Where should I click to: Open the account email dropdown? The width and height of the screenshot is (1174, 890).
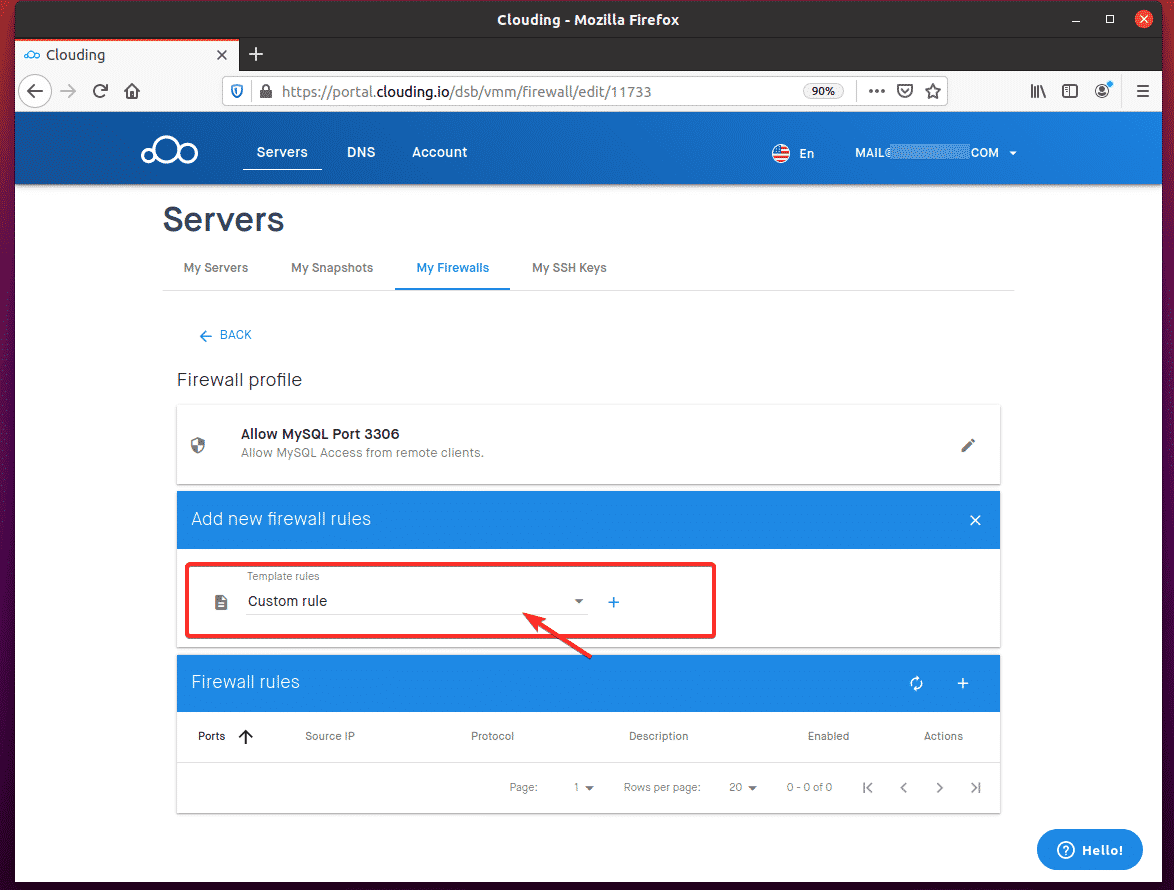point(935,153)
